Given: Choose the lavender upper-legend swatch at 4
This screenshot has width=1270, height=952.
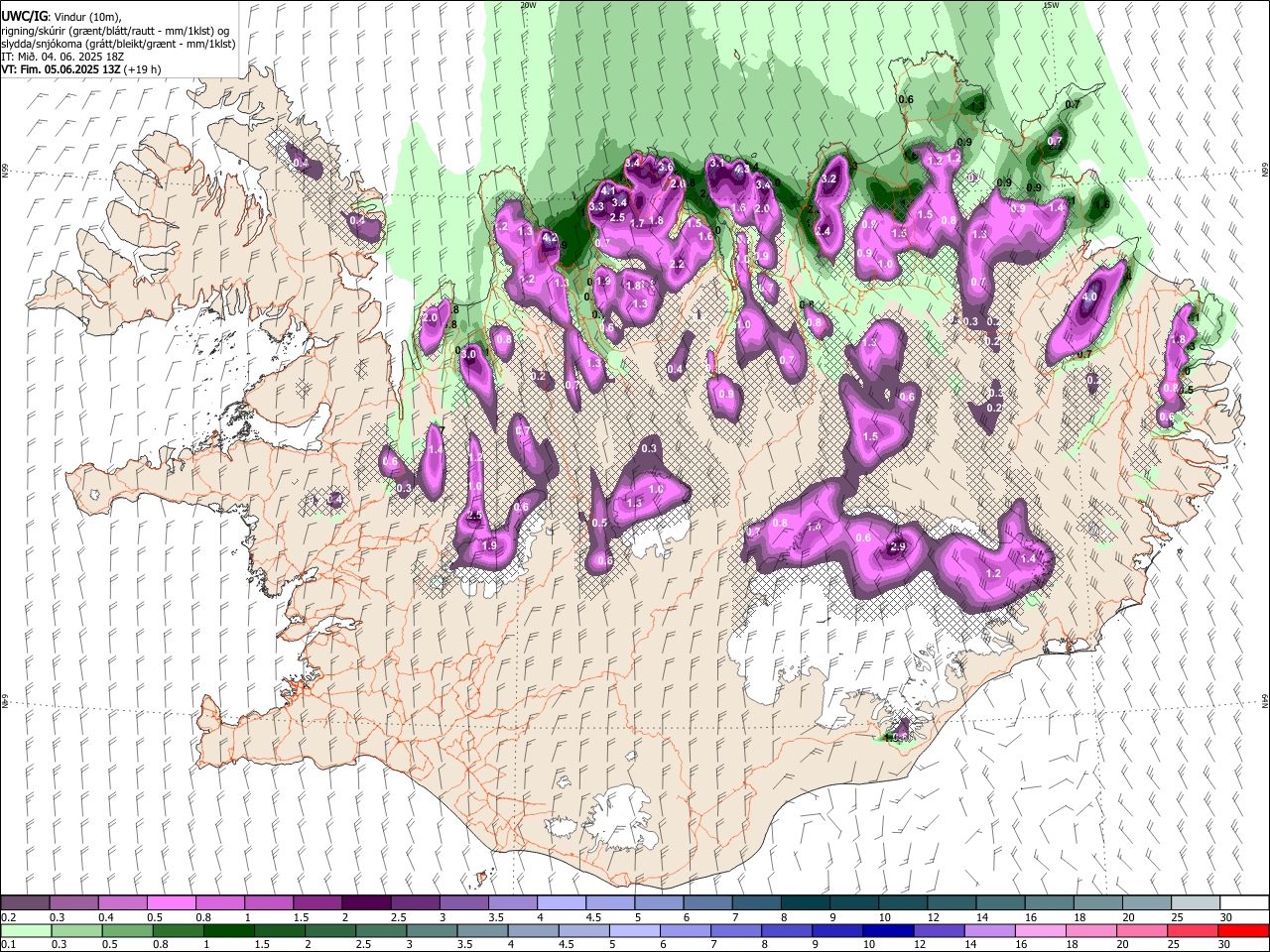Looking at the screenshot, I should click(561, 903).
